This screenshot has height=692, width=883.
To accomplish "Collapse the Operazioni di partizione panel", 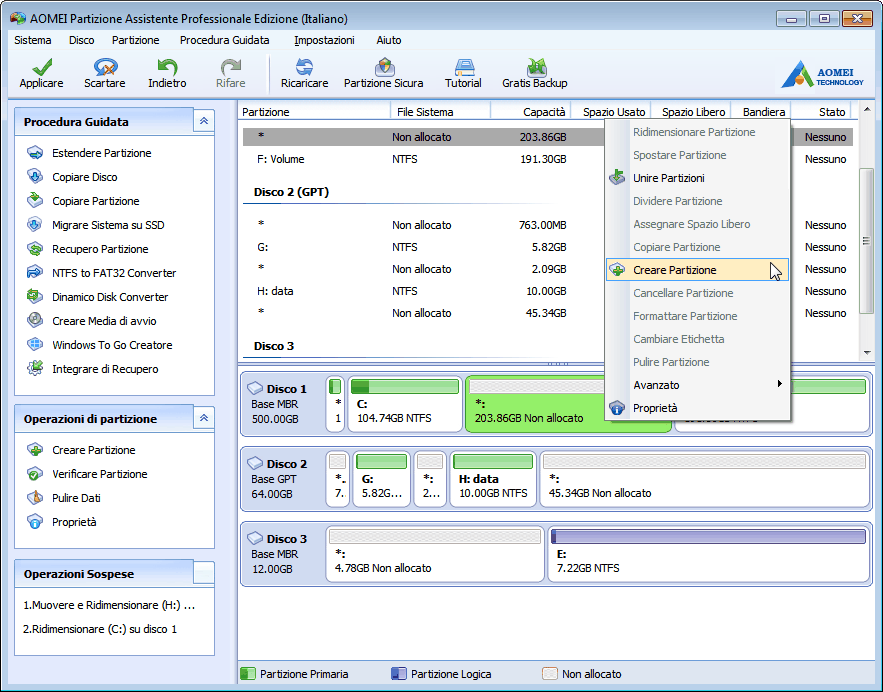I will [203, 418].
